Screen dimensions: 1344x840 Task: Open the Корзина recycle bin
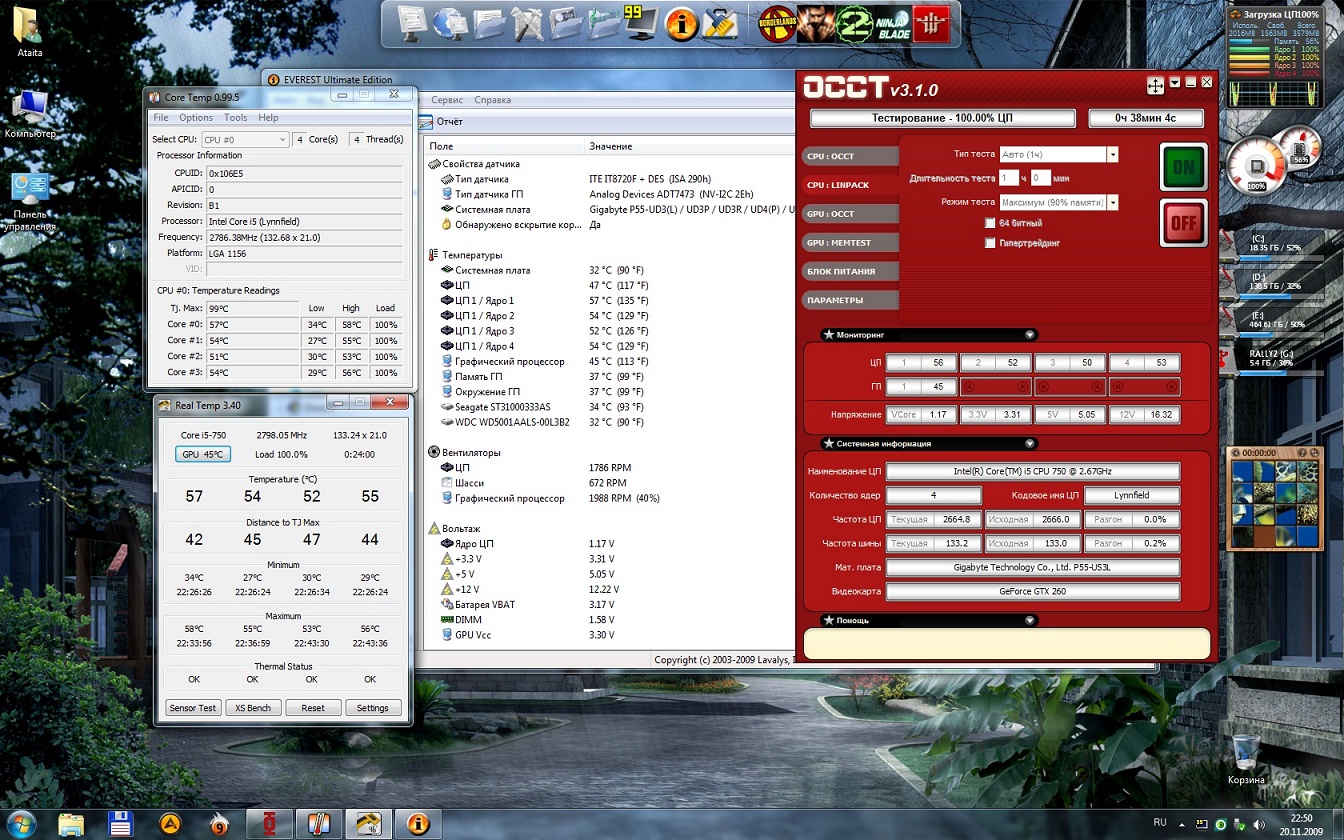pos(1246,760)
